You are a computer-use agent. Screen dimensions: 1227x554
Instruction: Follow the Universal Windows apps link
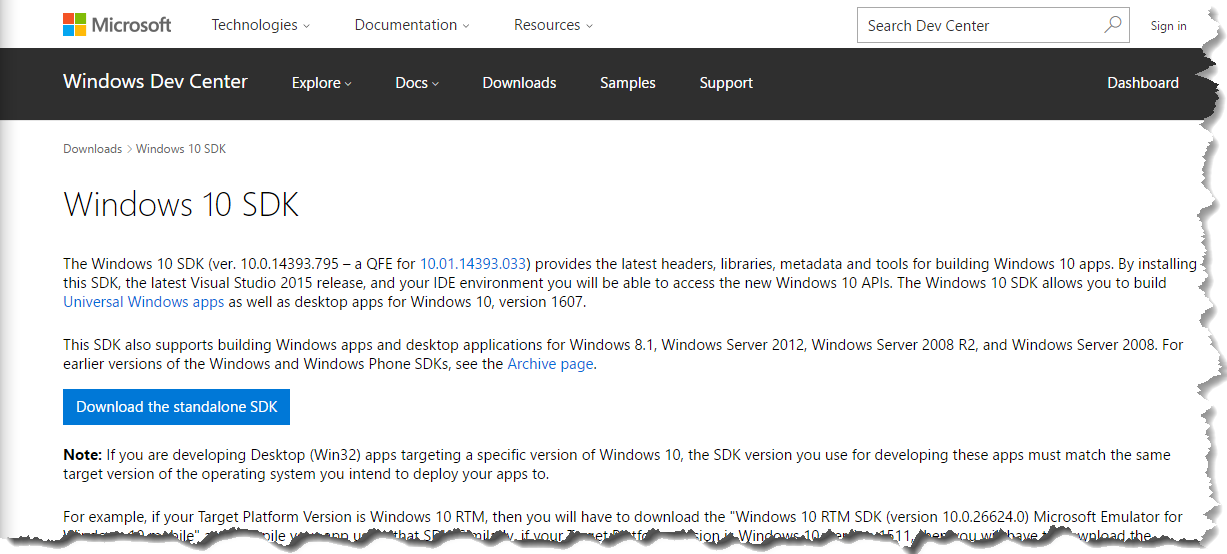point(144,301)
